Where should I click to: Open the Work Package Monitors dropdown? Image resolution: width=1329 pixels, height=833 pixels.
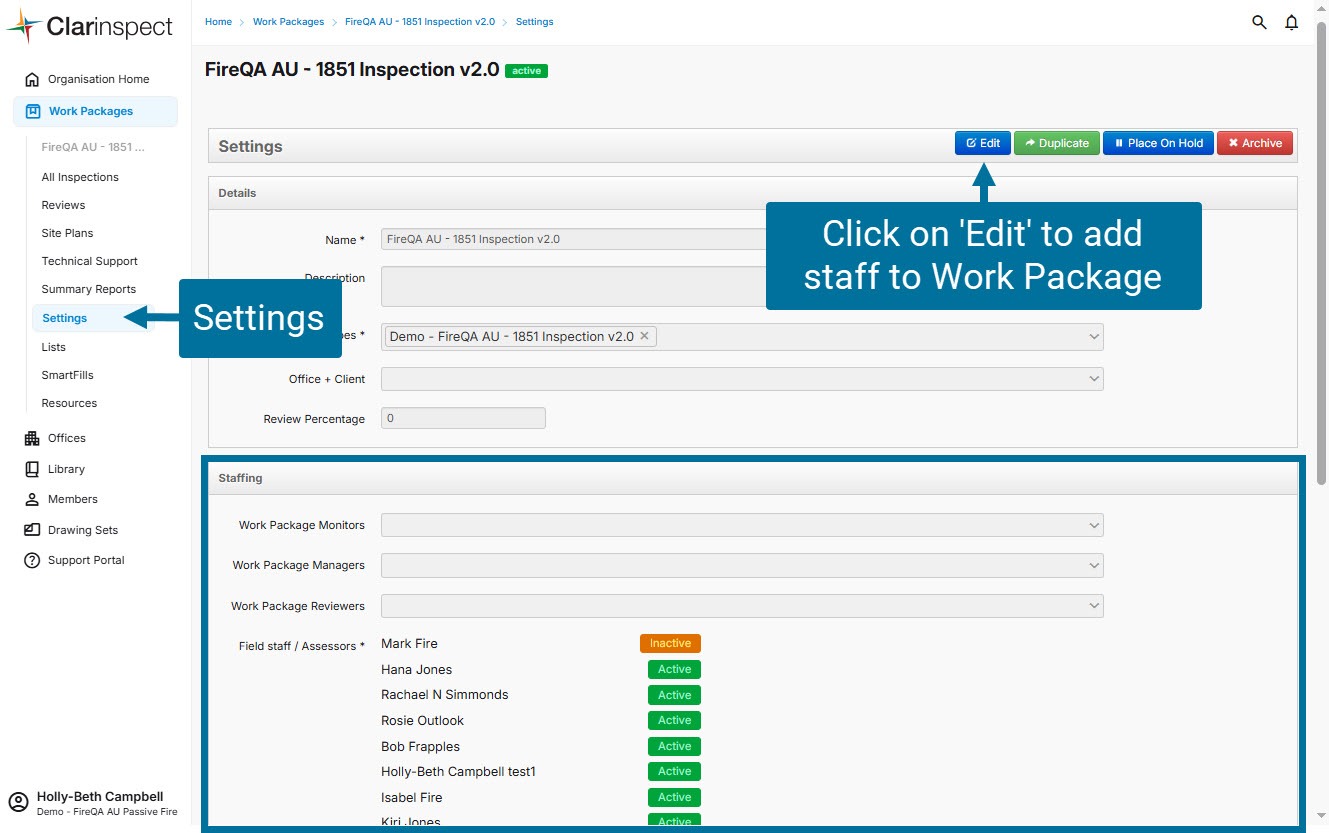click(1093, 525)
